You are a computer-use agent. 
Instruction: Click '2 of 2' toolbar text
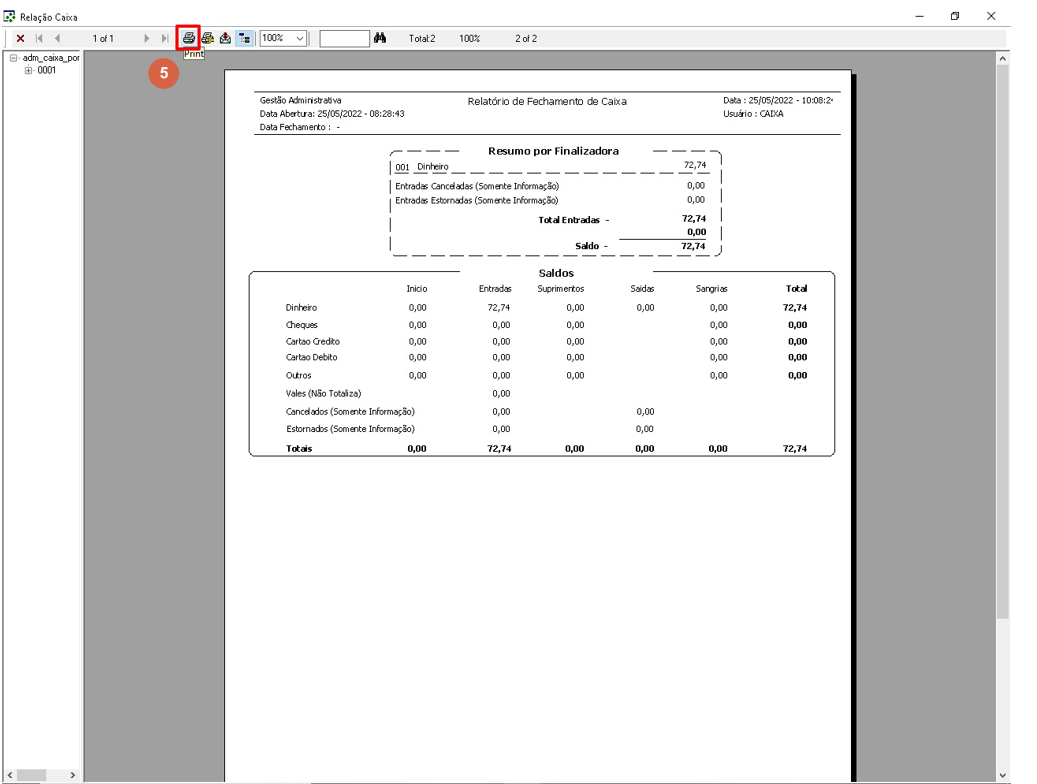pos(526,38)
